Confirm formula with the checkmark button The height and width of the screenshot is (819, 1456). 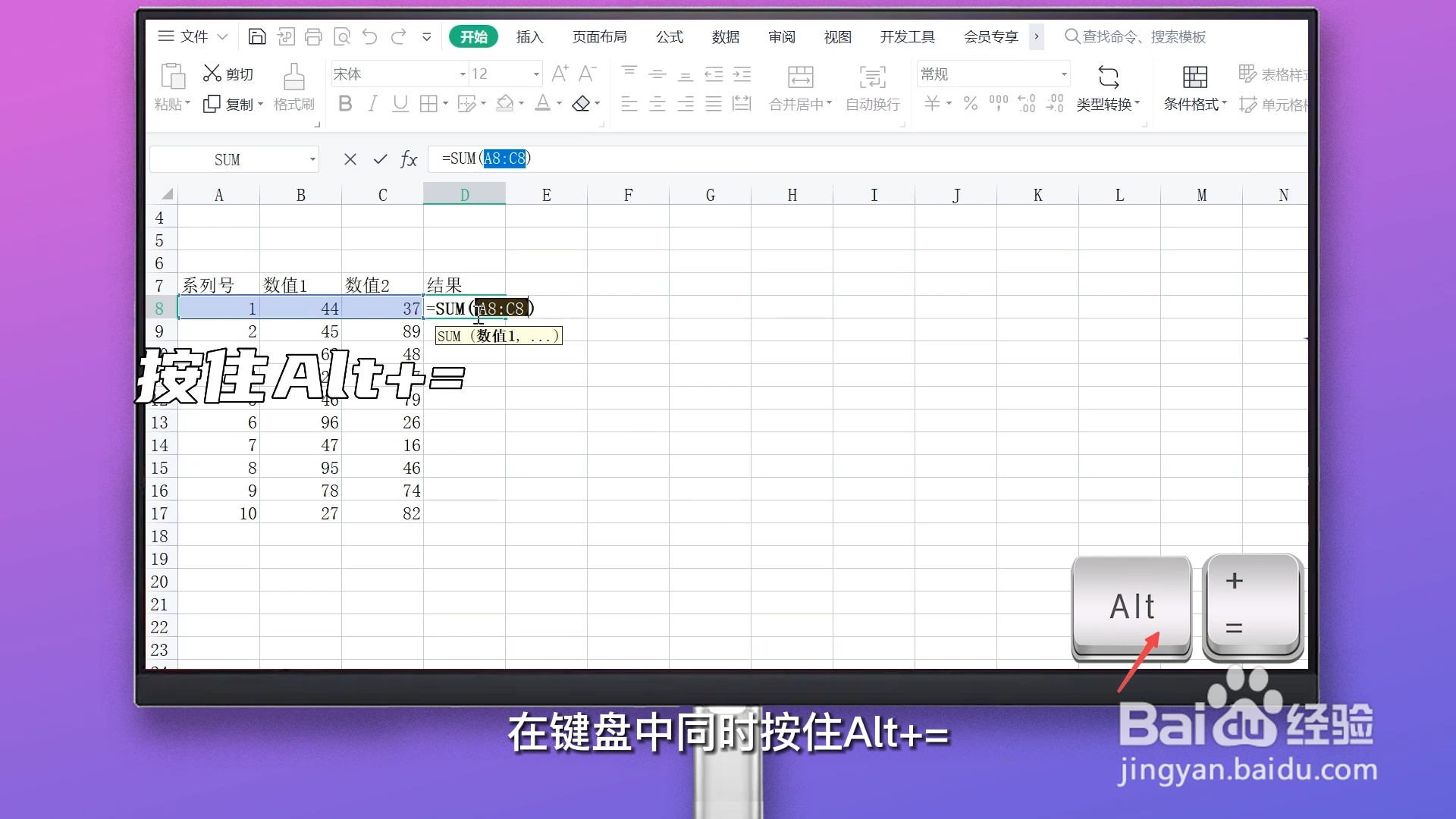click(379, 159)
